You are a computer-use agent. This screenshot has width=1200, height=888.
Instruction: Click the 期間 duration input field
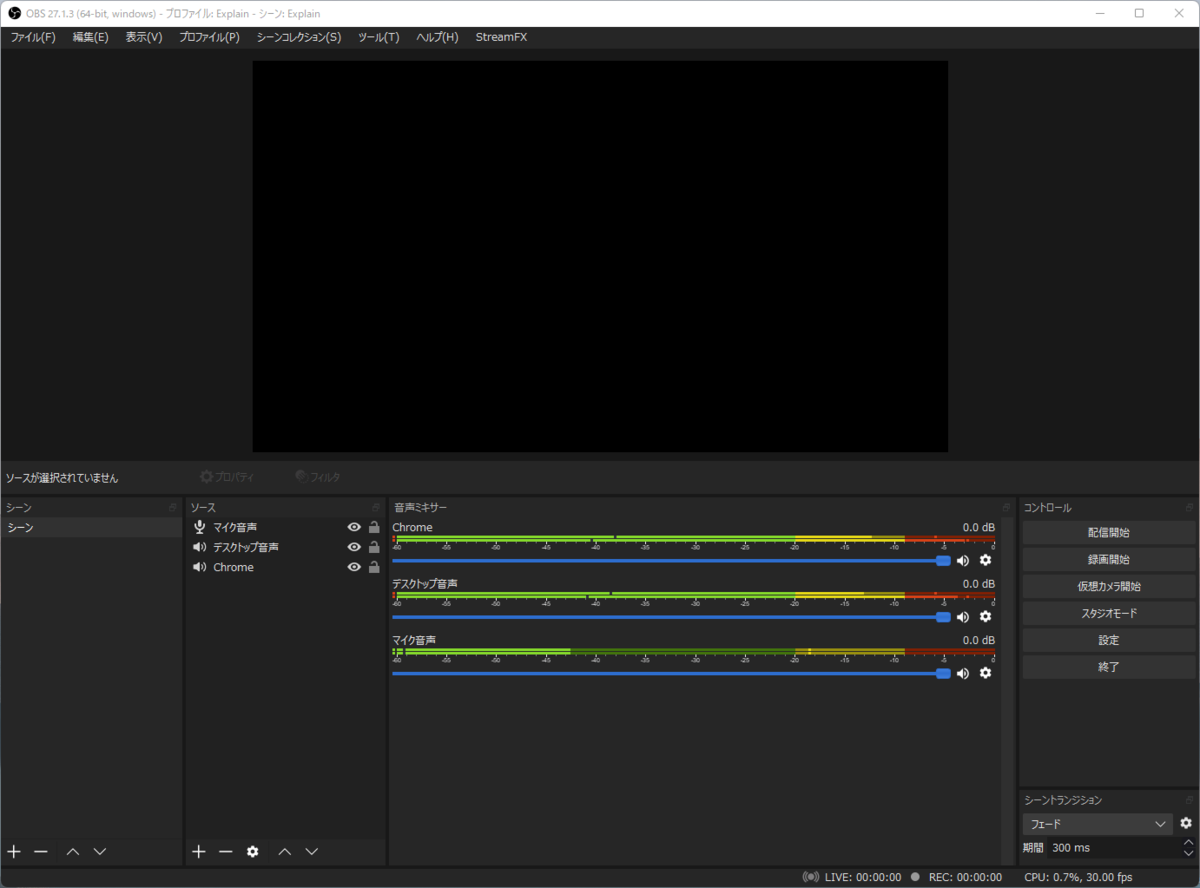[1110, 847]
